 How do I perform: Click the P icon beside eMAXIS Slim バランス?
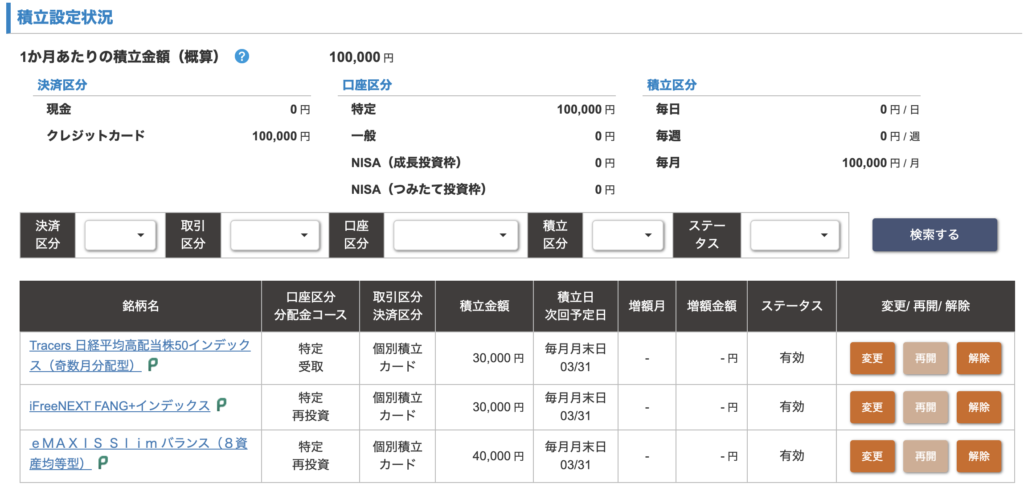click(102, 463)
